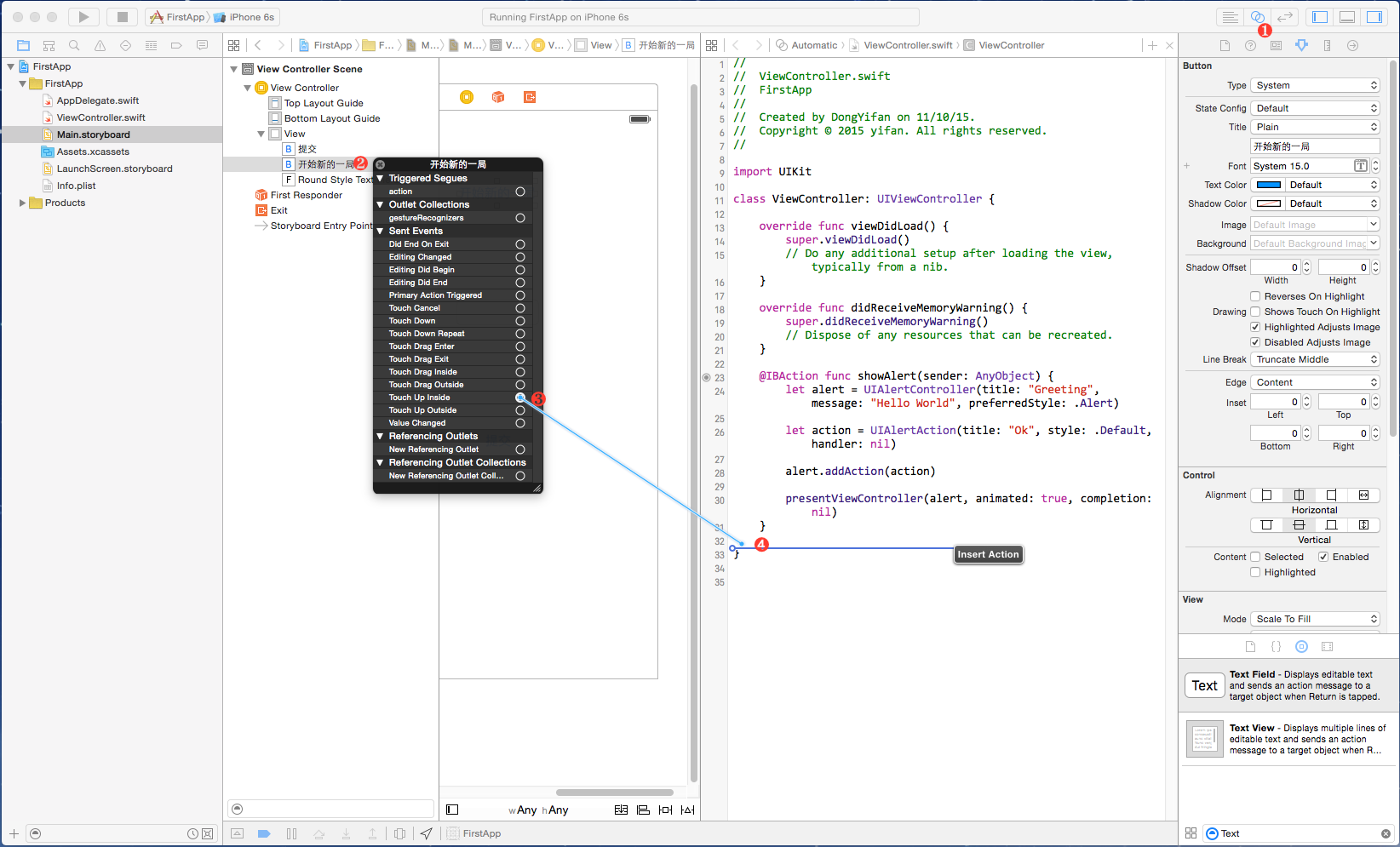1400x847 pixels.
Task: Collapse the View Controller Scene
Action: (234, 69)
